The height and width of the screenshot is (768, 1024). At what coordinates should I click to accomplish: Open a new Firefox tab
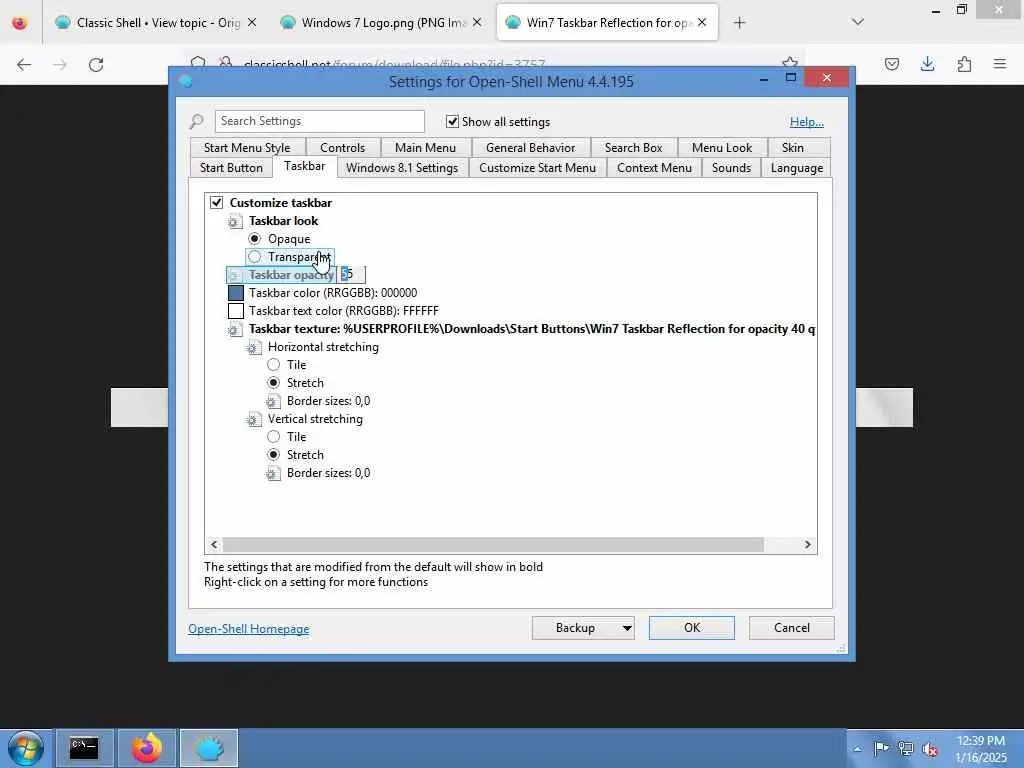(x=739, y=23)
